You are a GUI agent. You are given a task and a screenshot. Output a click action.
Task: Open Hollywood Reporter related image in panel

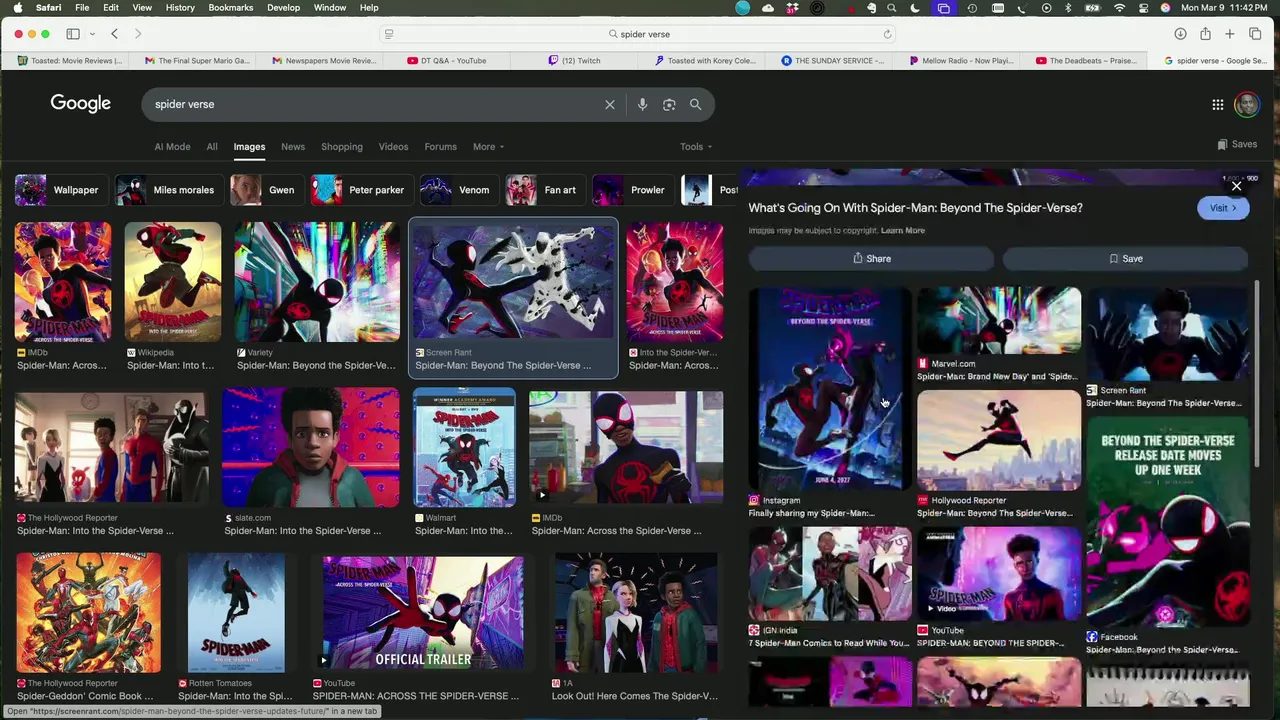coord(999,441)
